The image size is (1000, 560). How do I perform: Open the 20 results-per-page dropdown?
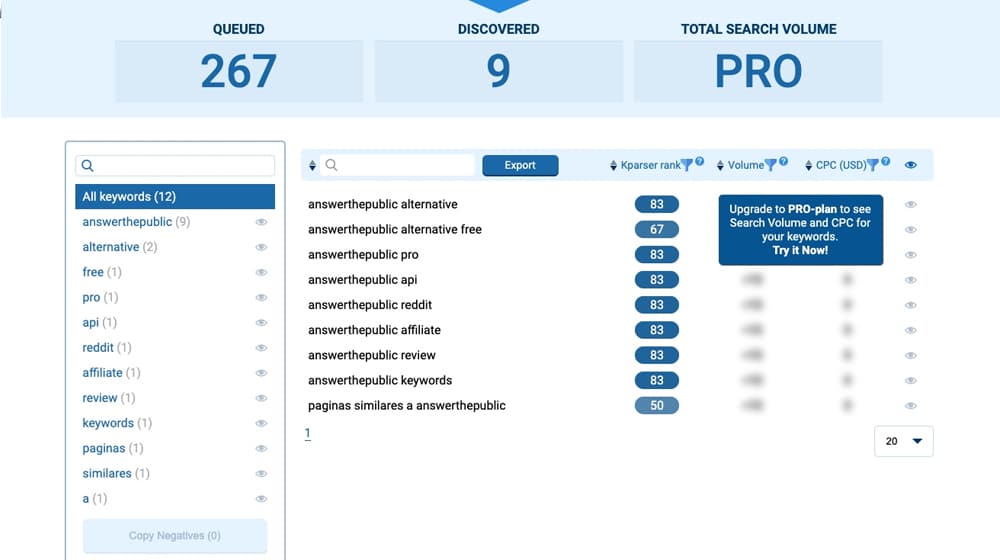click(x=904, y=441)
